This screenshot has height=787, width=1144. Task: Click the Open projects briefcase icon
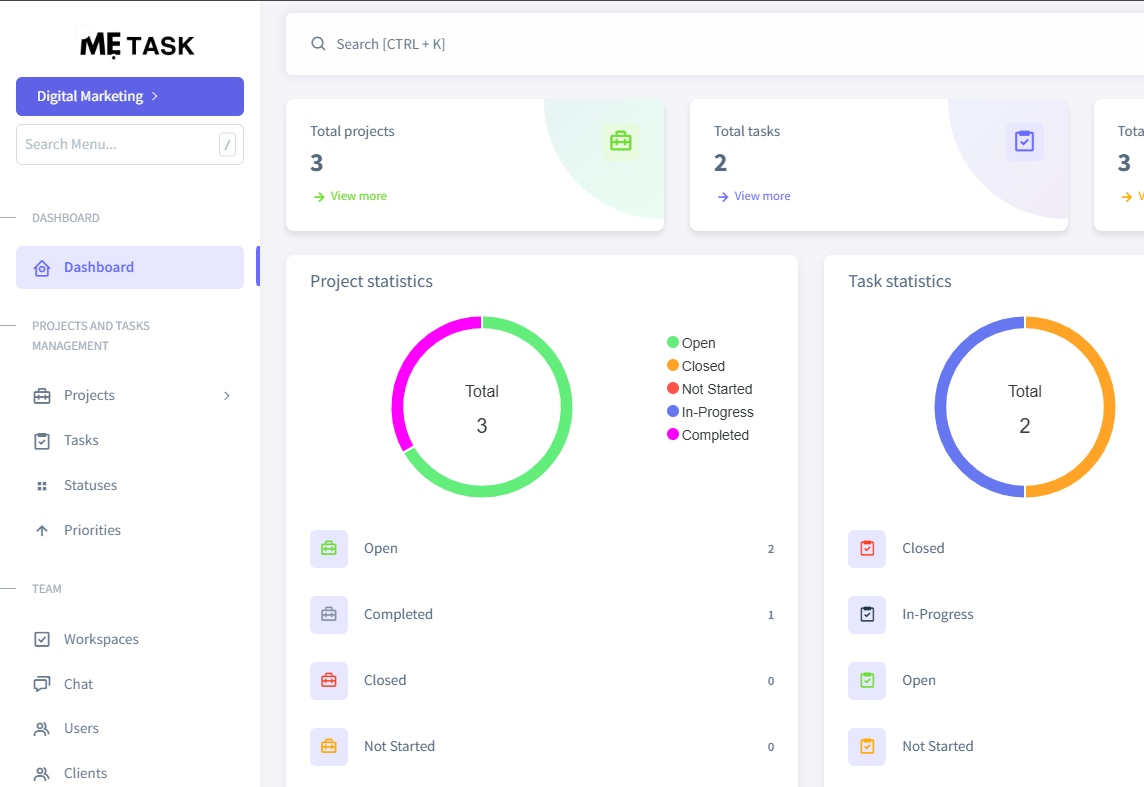pos(329,549)
